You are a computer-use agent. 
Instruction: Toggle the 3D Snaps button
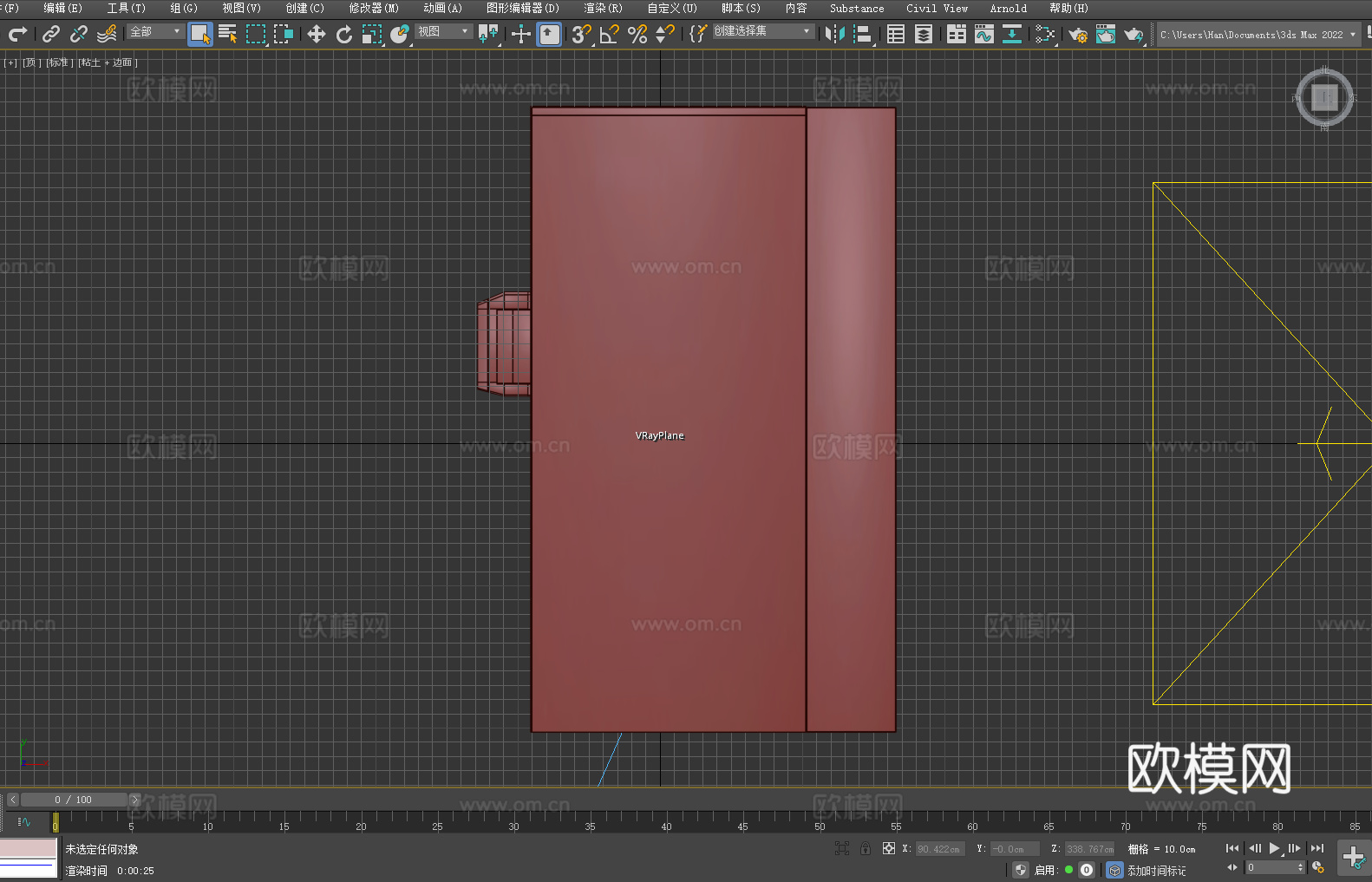581,35
